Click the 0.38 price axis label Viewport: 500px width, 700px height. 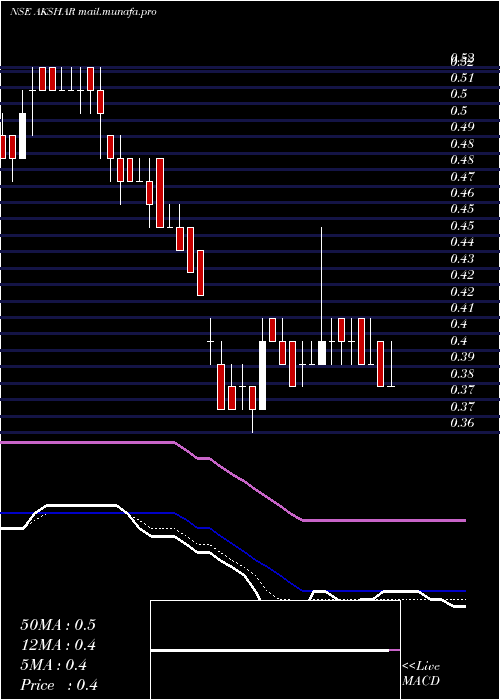click(462, 374)
